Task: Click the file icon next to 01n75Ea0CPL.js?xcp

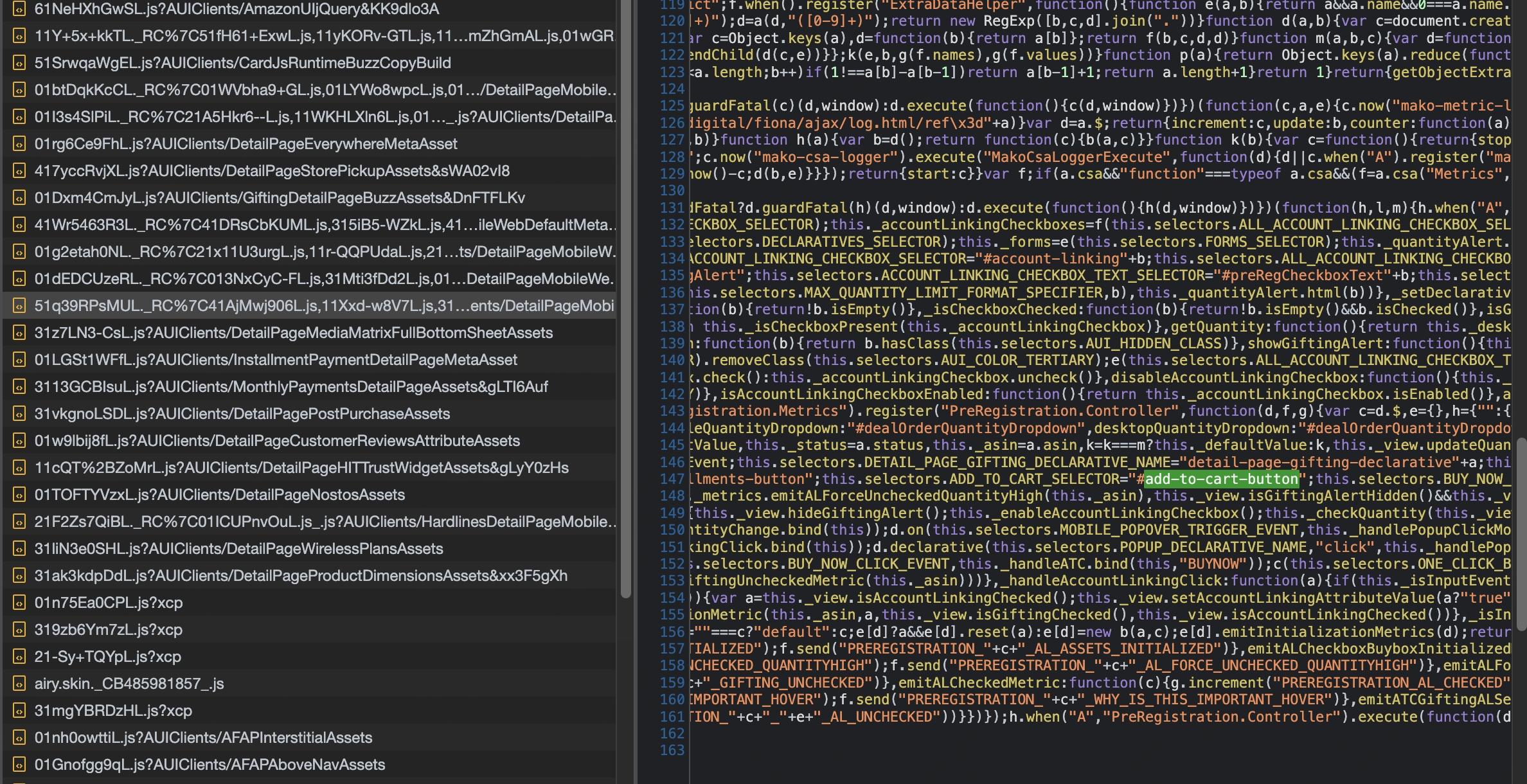Action: [x=19, y=603]
